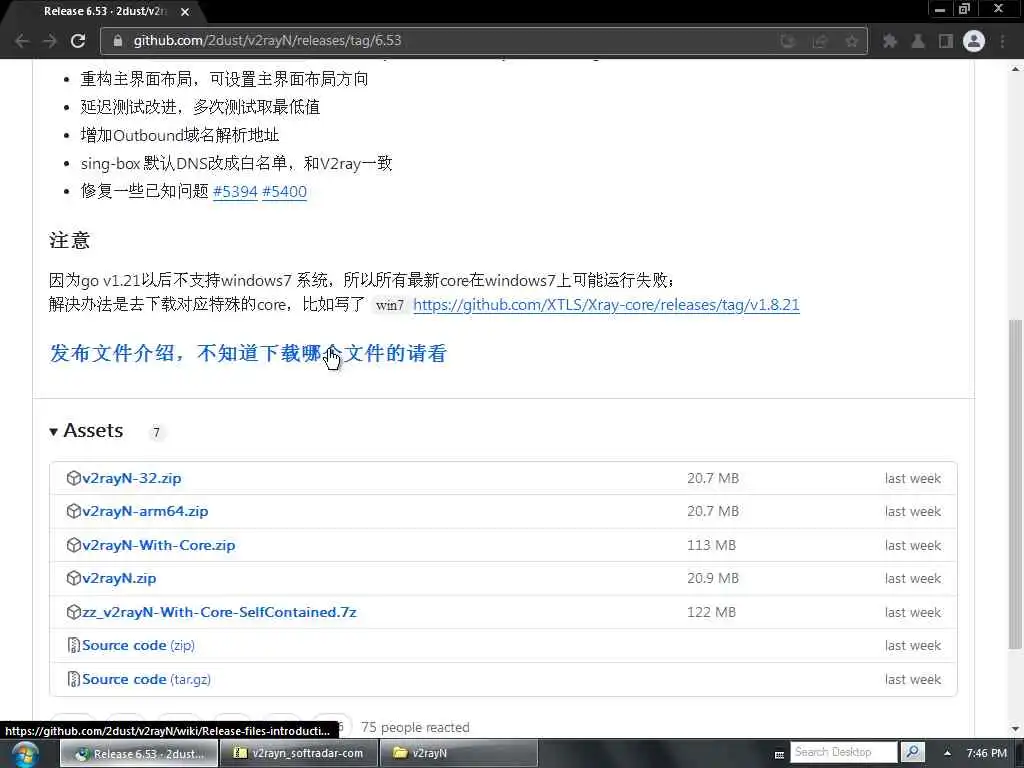Click the Assets count badge 7

pos(156,432)
